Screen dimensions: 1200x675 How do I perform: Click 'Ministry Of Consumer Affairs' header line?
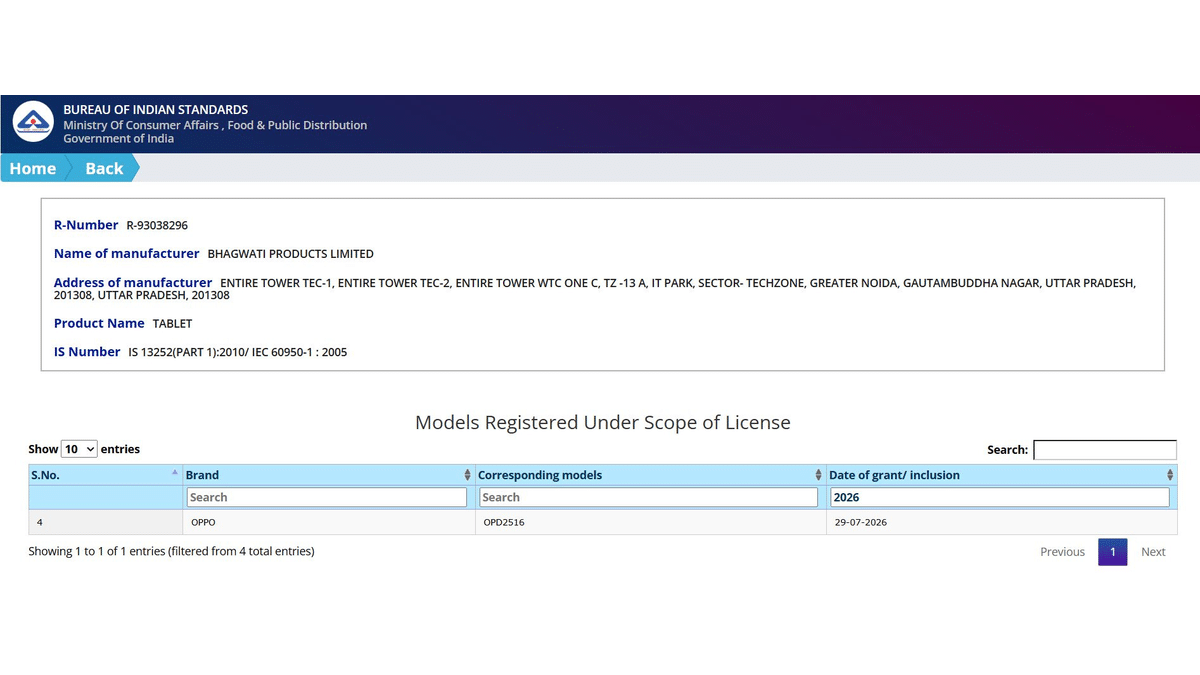tap(215, 125)
